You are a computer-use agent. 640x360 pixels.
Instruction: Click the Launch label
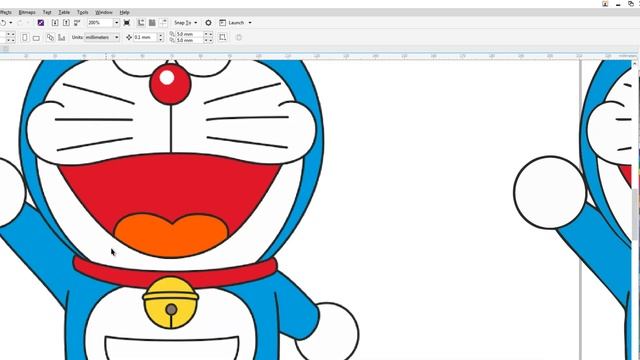pos(236,23)
